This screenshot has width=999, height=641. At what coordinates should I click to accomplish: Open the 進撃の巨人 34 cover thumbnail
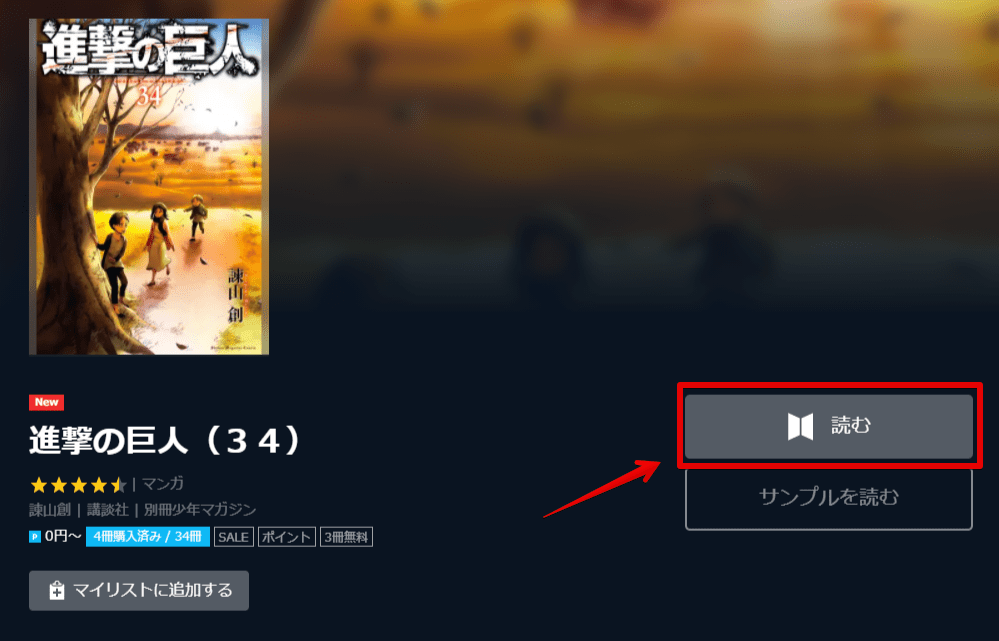point(149,187)
